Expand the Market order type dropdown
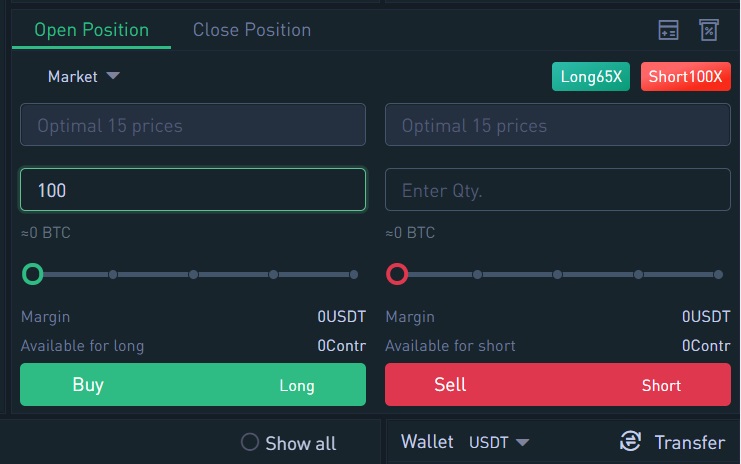This screenshot has height=464, width=741. tap(84, 76)
